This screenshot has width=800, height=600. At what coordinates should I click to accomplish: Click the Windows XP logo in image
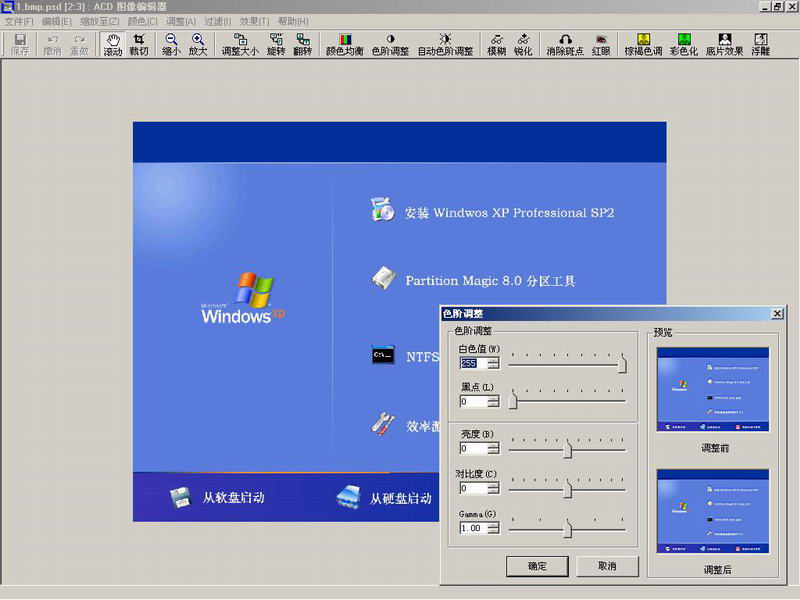pyautogui.click(x=243, y=298)
